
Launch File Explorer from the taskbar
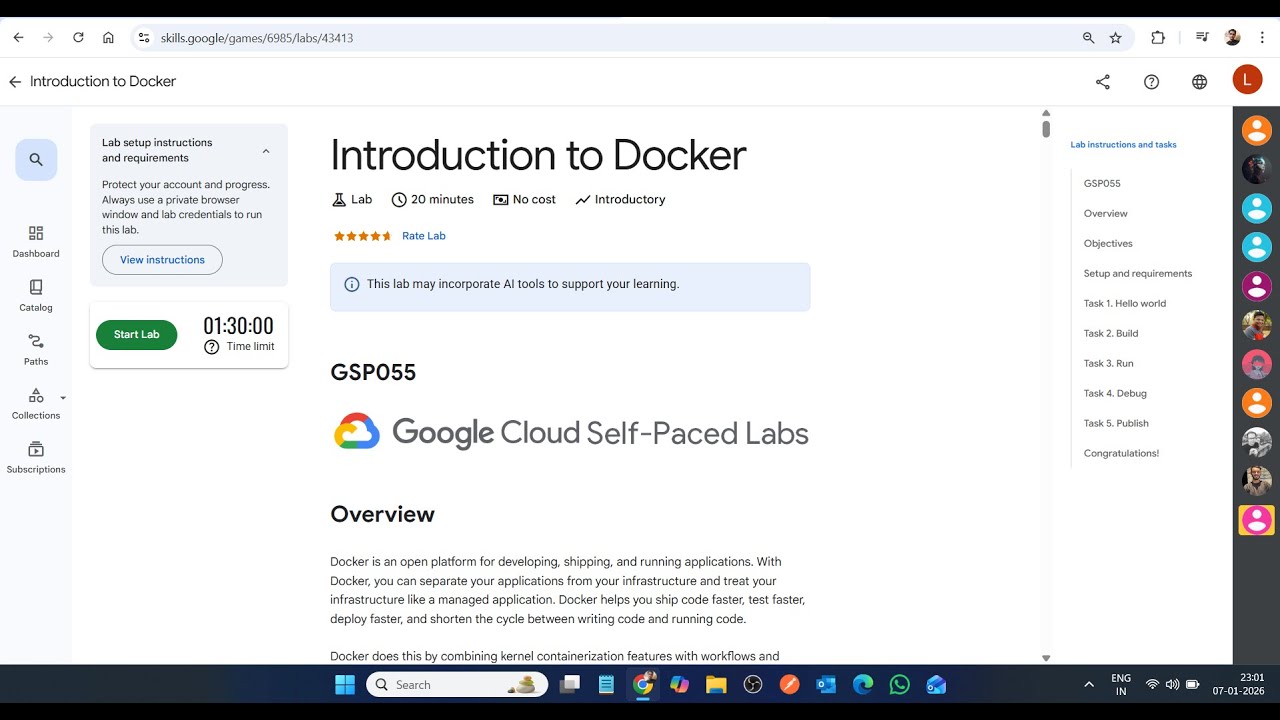click(x=715, y=685)
